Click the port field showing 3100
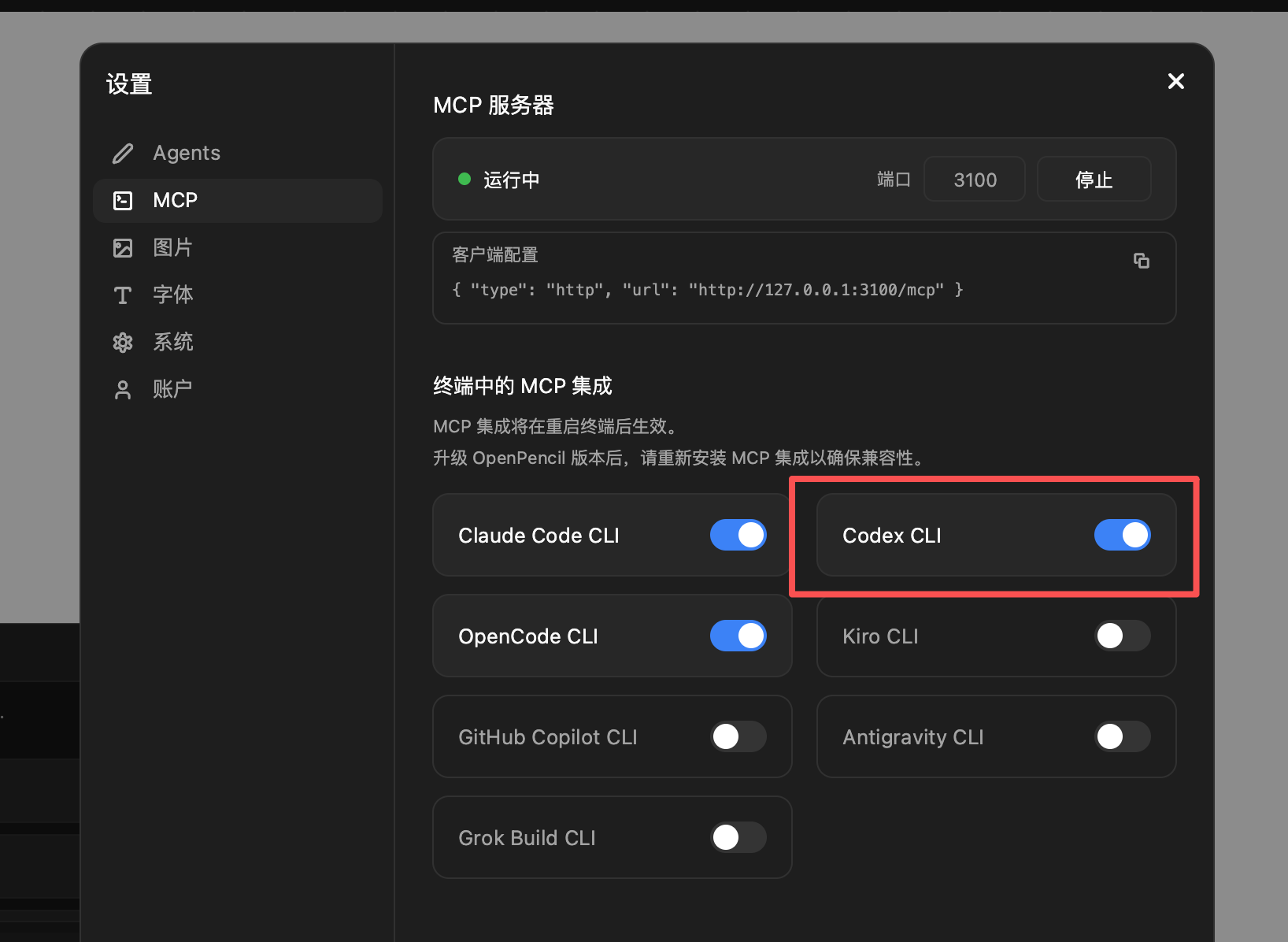1288x942 pixels. pos(975,179)
